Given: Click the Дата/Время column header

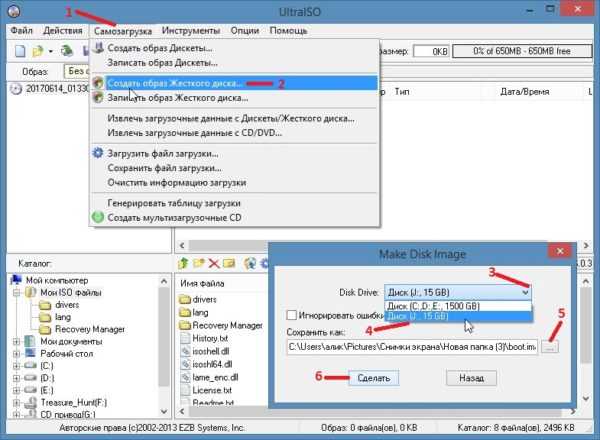Looking at the screenshot, I should (x=525, y=92).
